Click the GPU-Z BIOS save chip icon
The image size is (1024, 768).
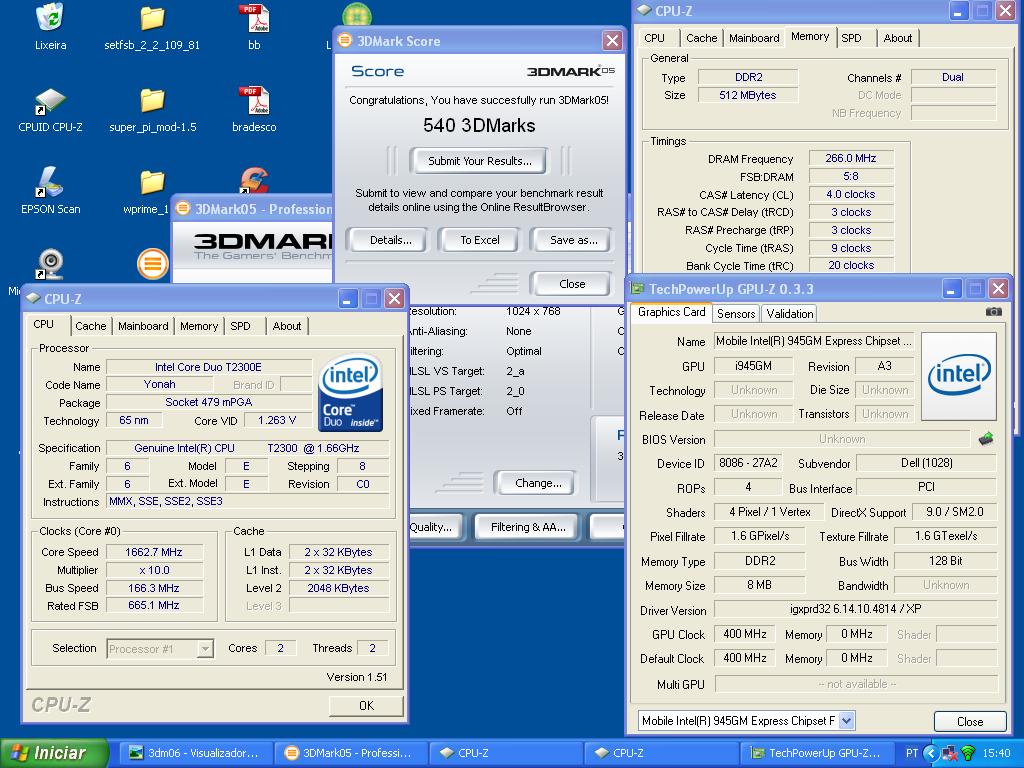pos(986,439)
